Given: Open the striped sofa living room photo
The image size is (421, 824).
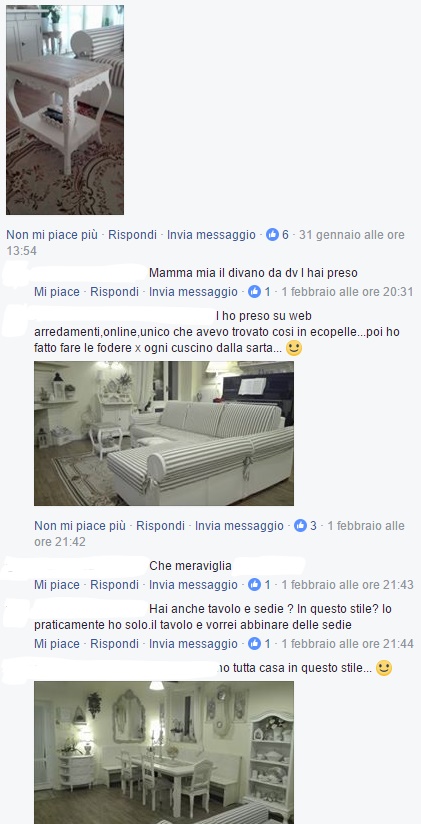Looking at the screenshot, I should [164, 433].
